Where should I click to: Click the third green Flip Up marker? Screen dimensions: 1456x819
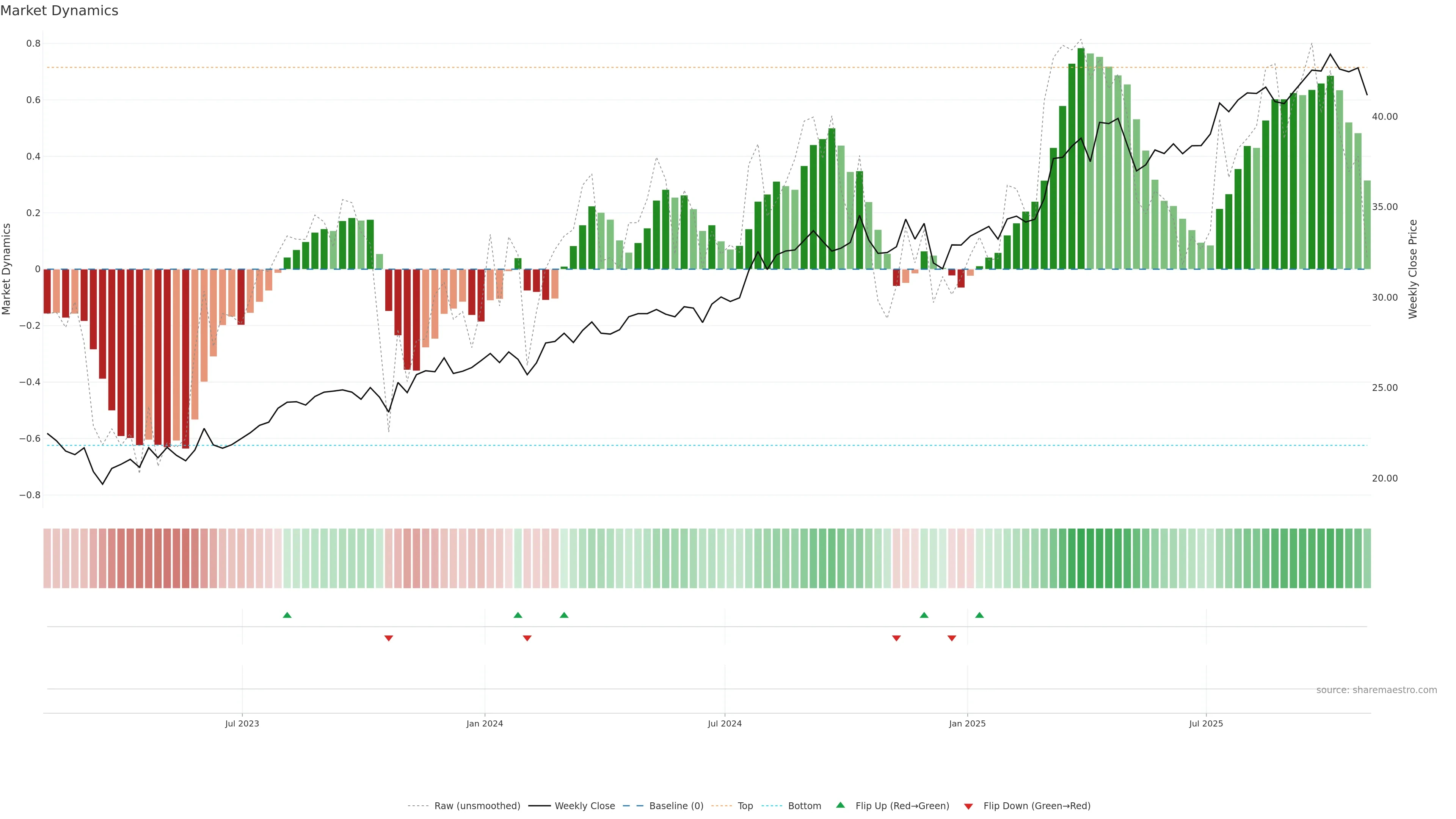[x=564, y=615]
